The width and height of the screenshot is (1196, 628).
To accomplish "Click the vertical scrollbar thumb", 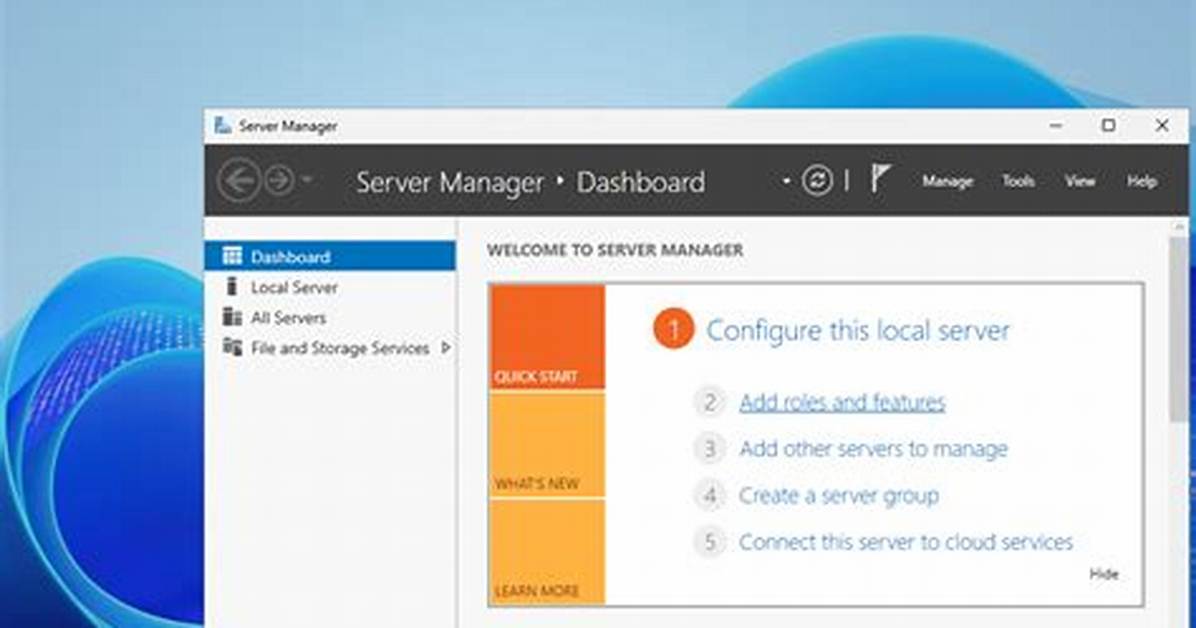I will click(x=1179, y=328).
